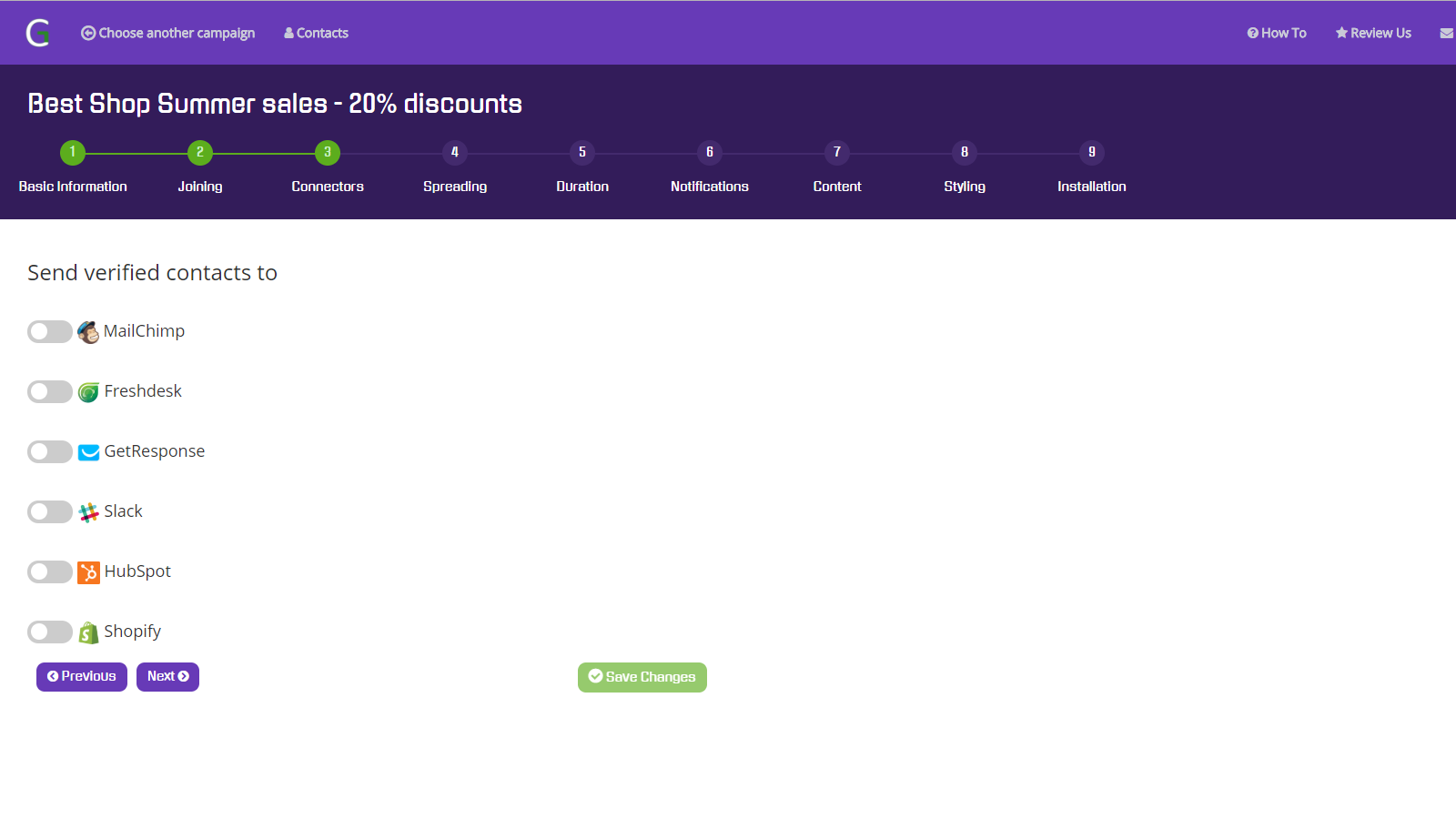Enable the MailChimp connector toggle
The height and width of the screenshot is (819, 1456).
coord(50,331)
